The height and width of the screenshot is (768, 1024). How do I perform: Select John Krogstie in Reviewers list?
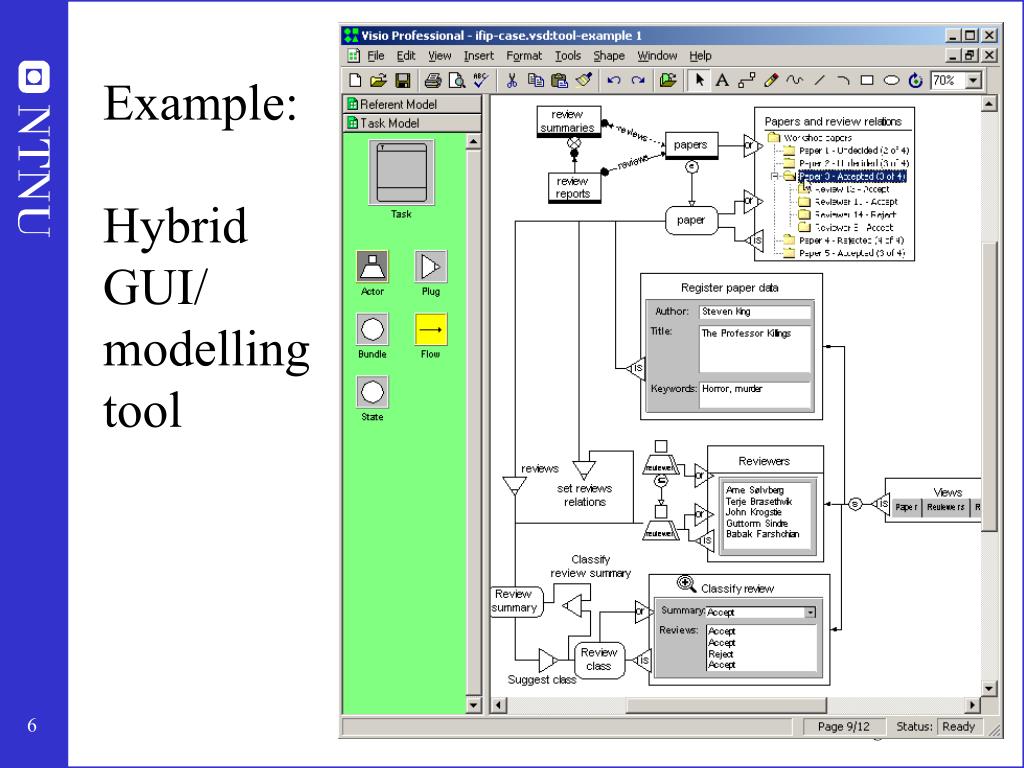point(753,512)
